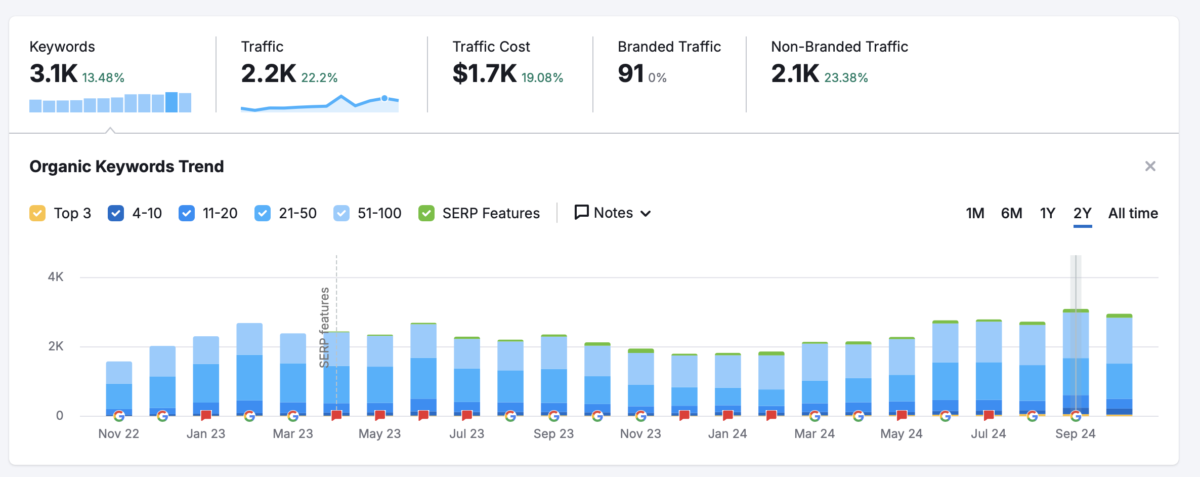This screenshot has height=477, width=1200.
Task: Select the All time range
Action: coord(1133,213)
